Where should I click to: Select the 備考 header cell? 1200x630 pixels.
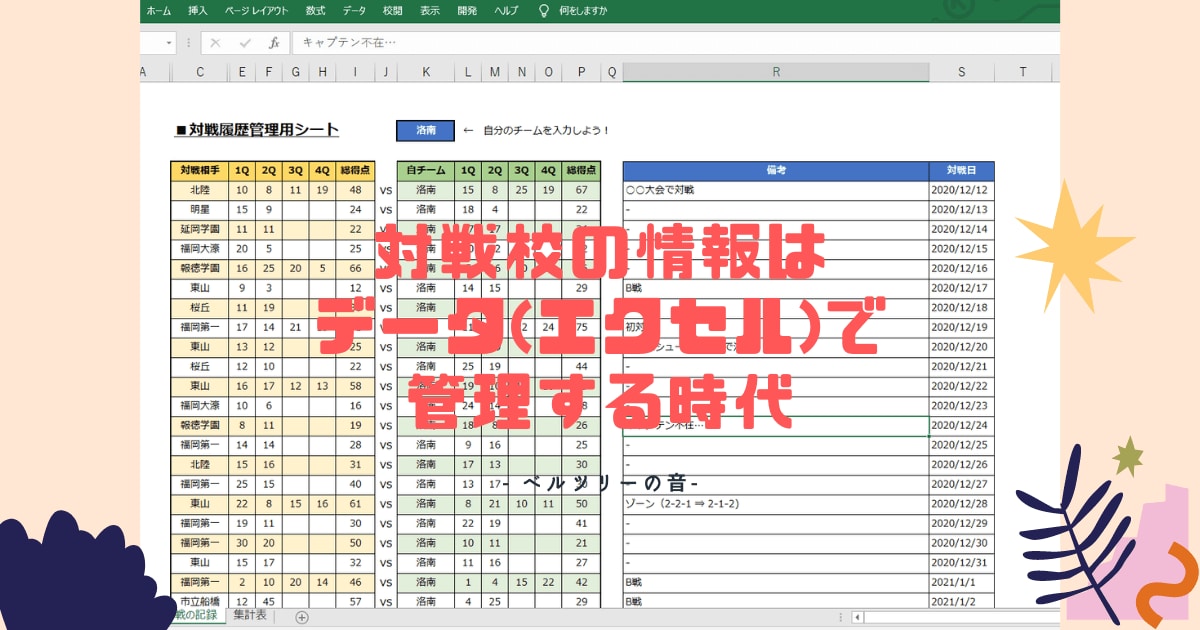click(x=776, y=170)
